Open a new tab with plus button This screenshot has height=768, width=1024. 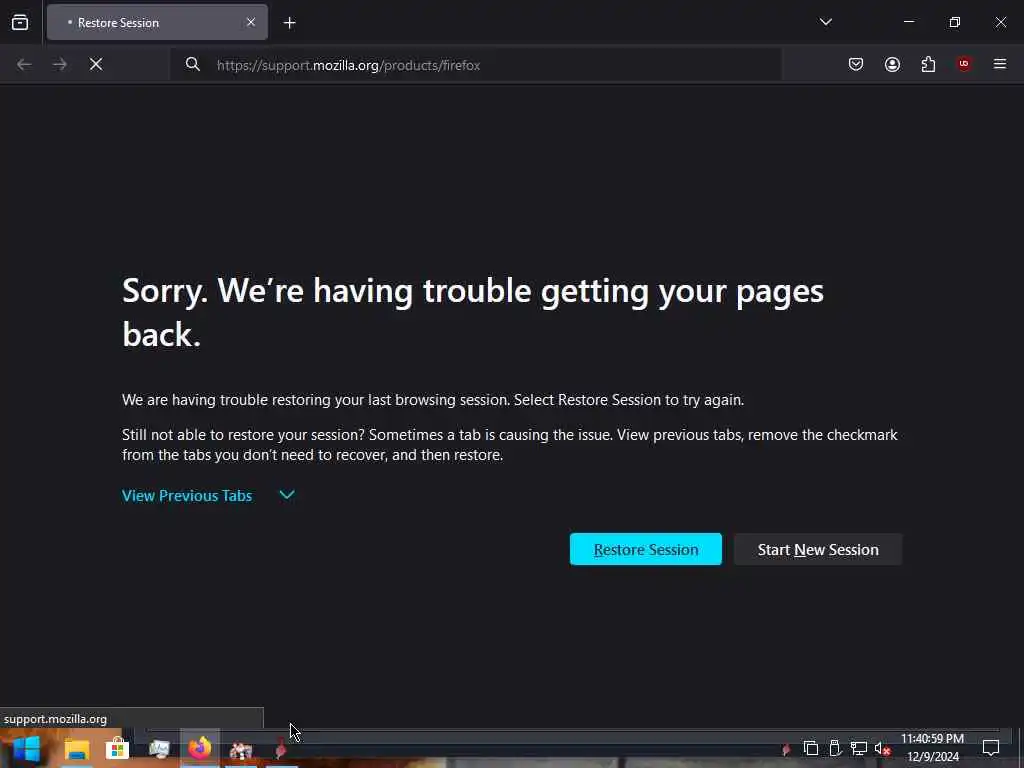289,23
